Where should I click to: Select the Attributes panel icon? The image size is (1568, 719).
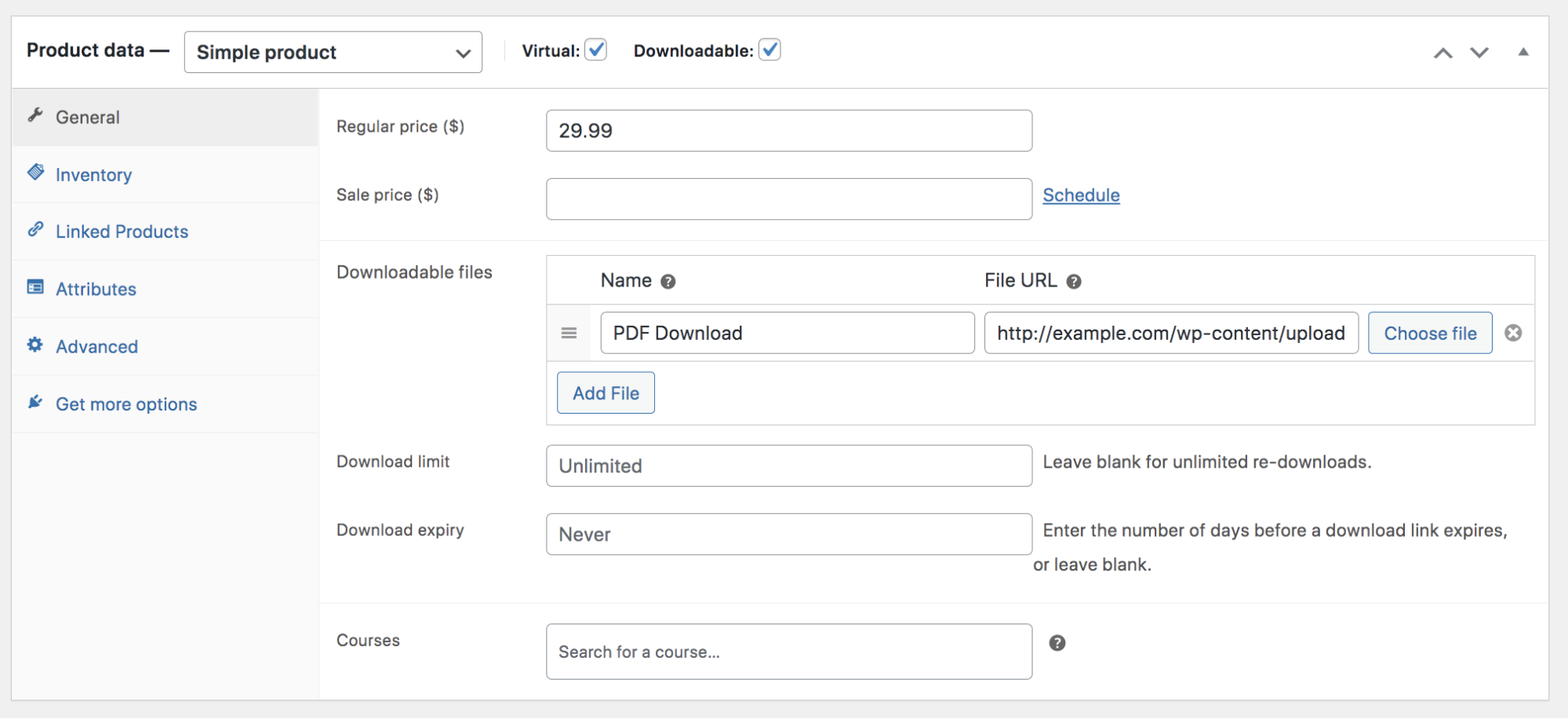(x=35, y=287)
